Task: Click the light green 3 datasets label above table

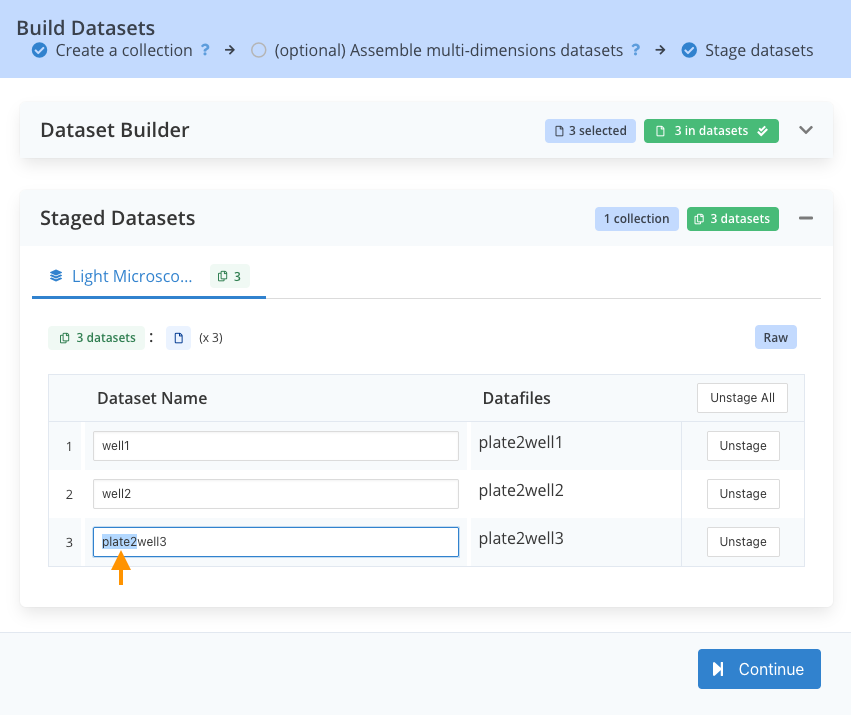Action: tap(97, 338)
